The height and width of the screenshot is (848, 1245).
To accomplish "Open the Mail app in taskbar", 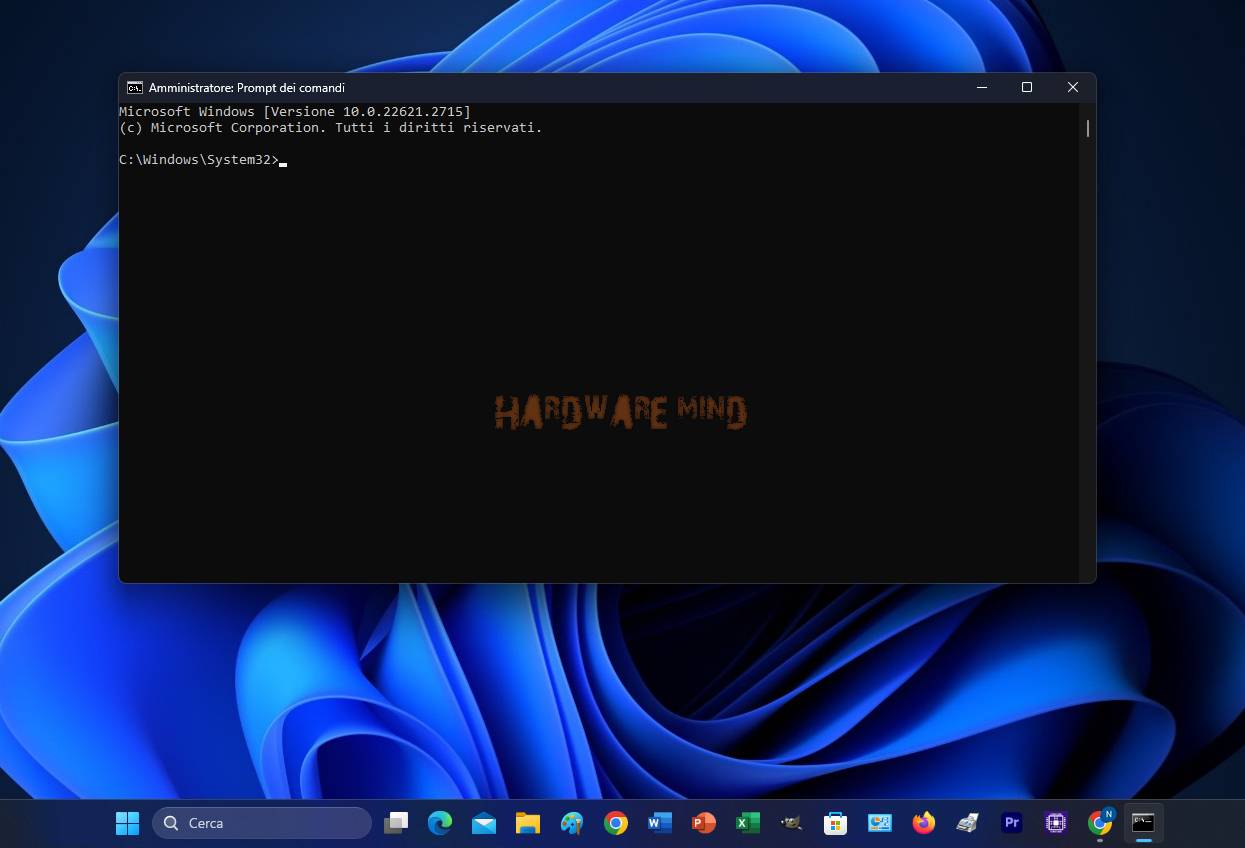I will click(x=484, y=823).
